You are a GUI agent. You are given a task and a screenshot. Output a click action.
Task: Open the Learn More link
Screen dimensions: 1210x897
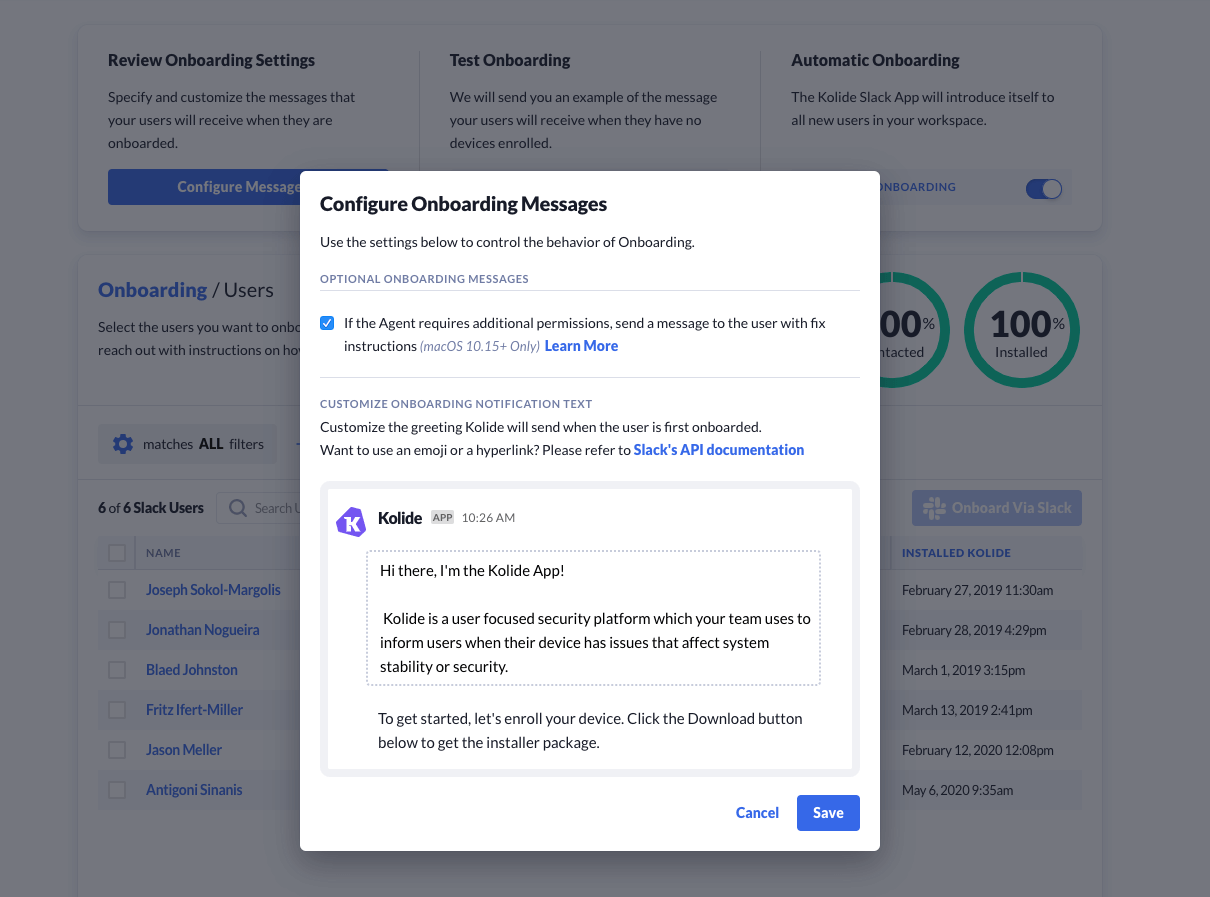[x=581, y=346]
